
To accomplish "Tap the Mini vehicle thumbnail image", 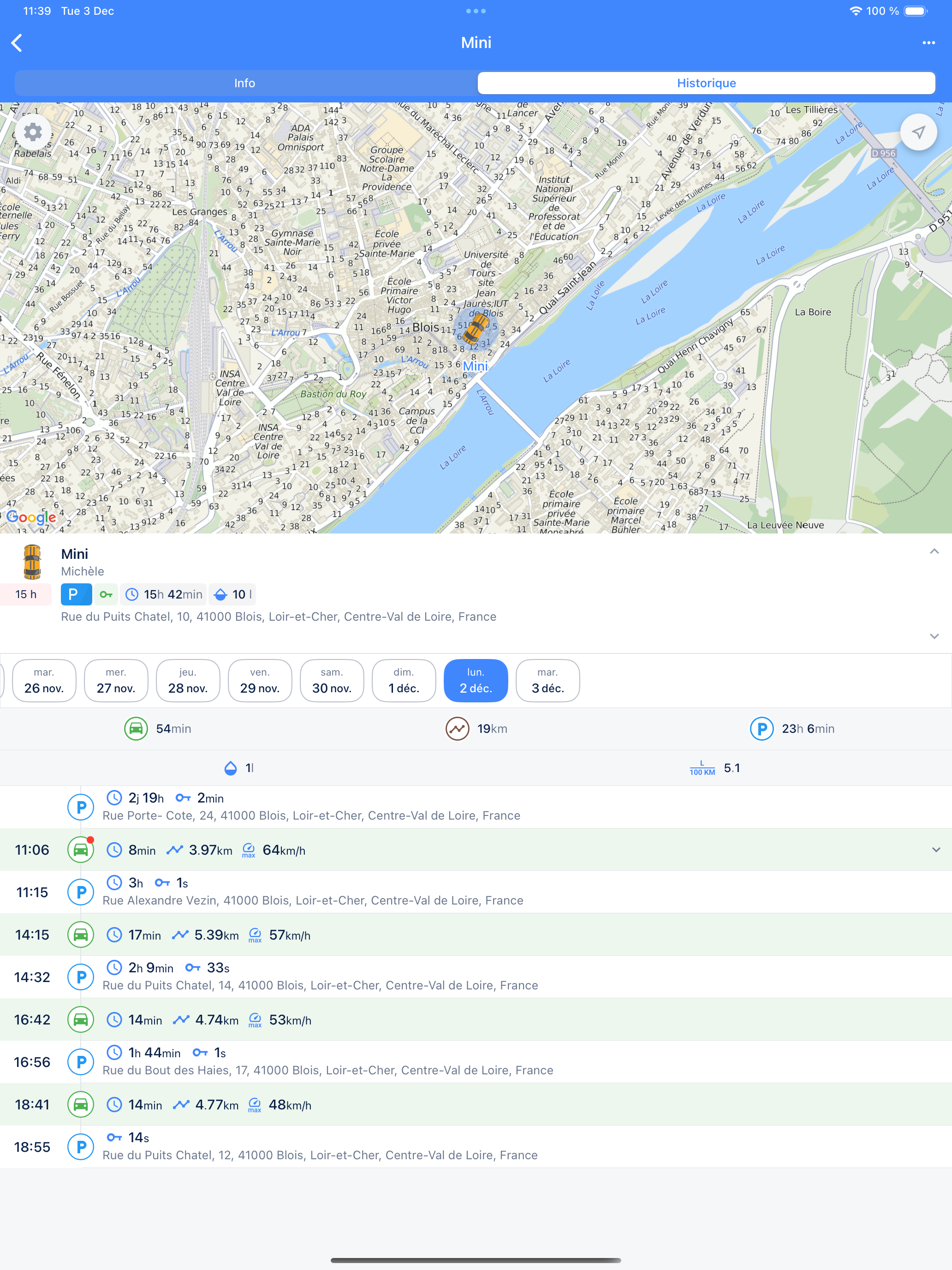I will click(32, 562).
